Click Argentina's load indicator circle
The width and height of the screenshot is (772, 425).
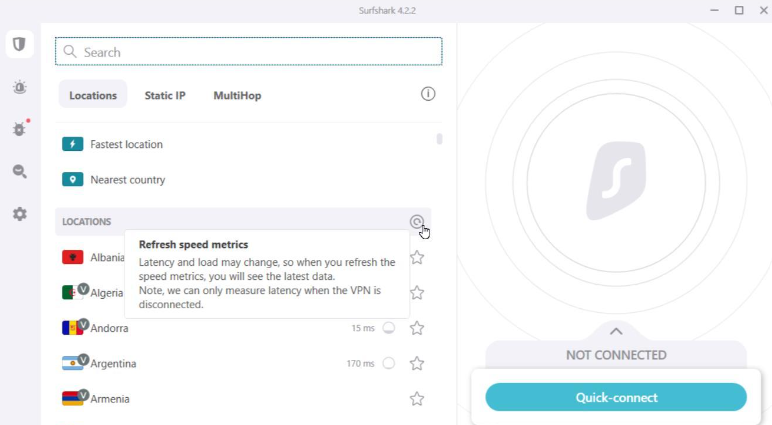coord(388,363)
